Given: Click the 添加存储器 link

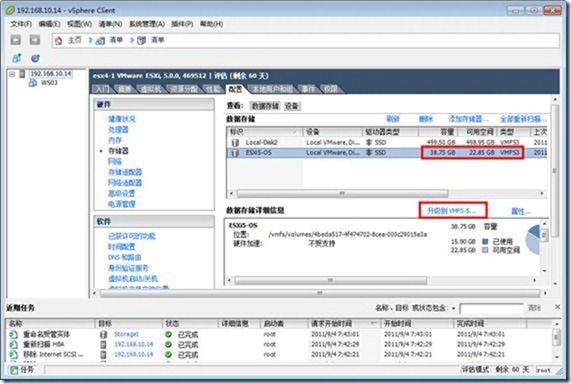Looking at the screenshot, I should [468, 119].
